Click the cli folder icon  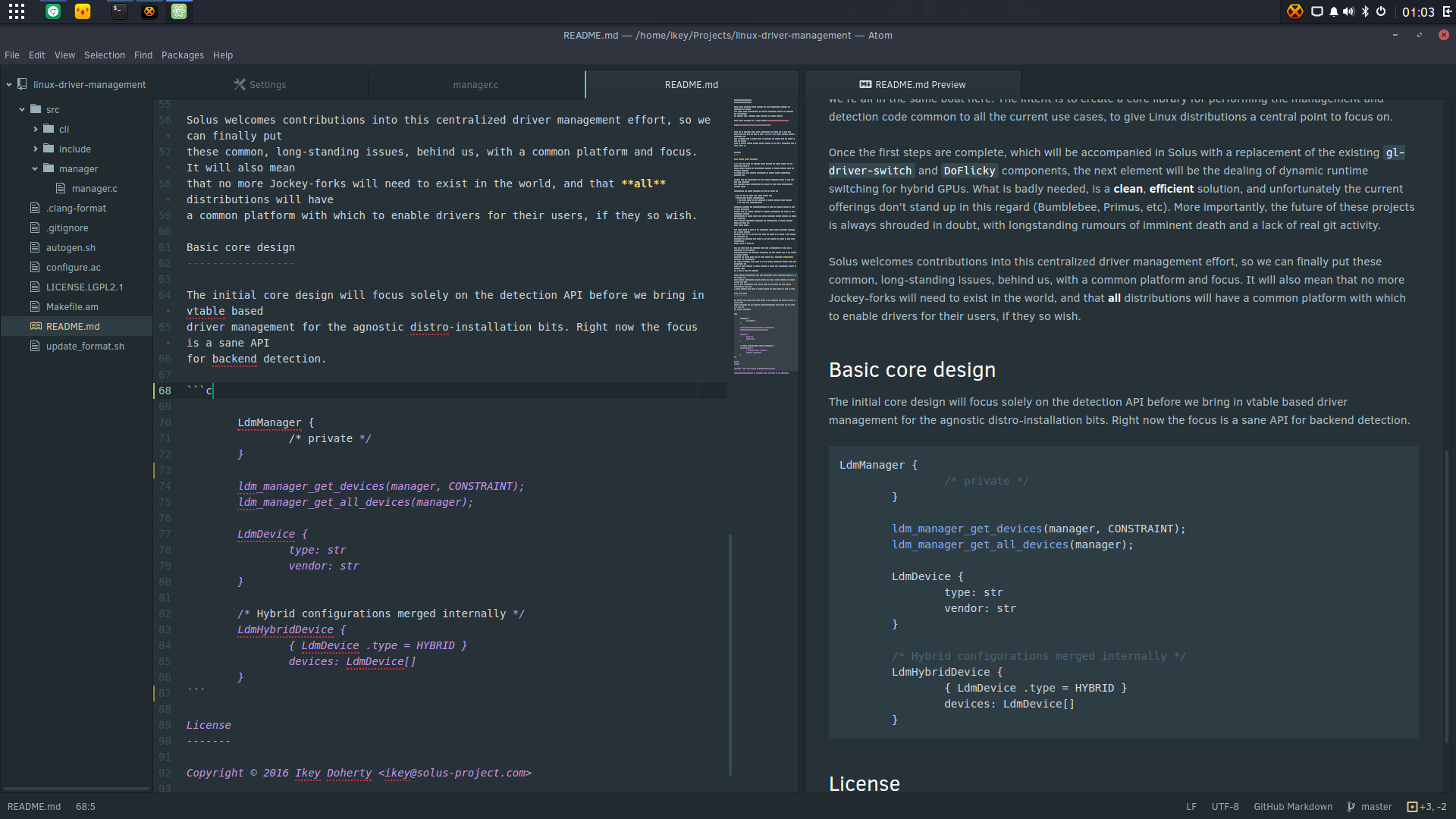coord(49,129)
